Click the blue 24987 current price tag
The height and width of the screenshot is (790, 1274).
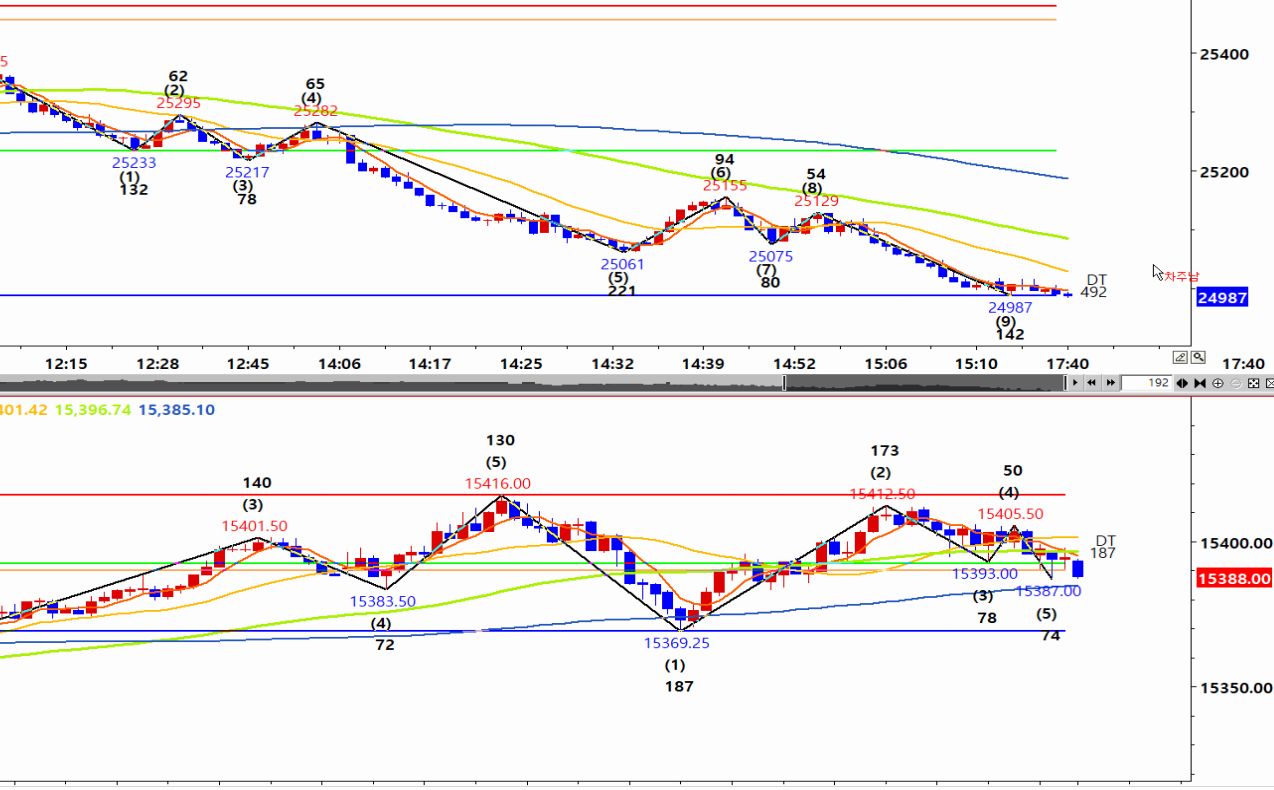[x=1222, y=297]
